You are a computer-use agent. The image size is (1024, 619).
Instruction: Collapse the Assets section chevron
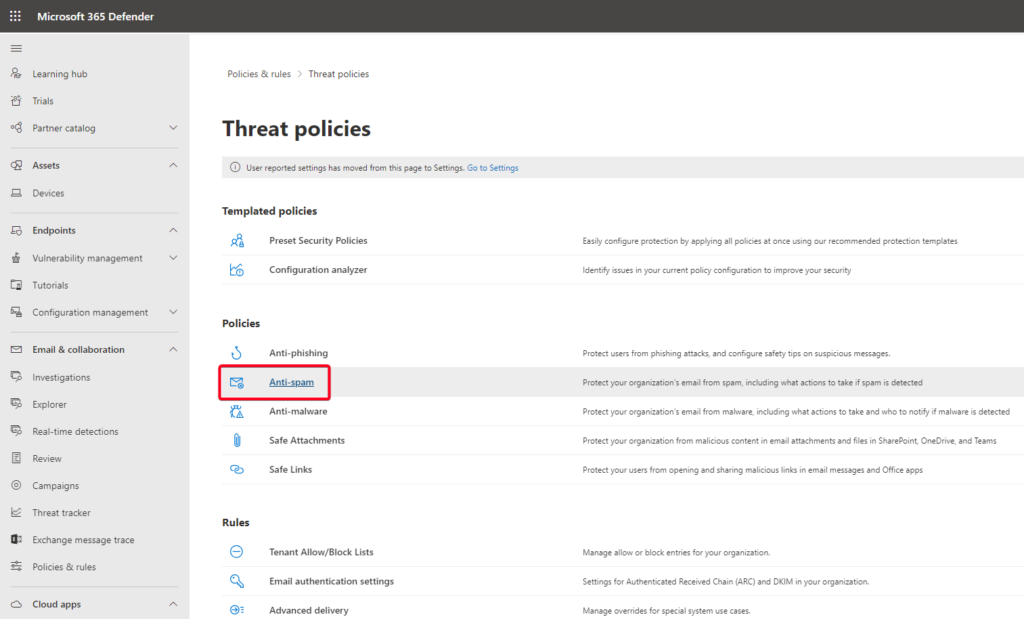173,165
